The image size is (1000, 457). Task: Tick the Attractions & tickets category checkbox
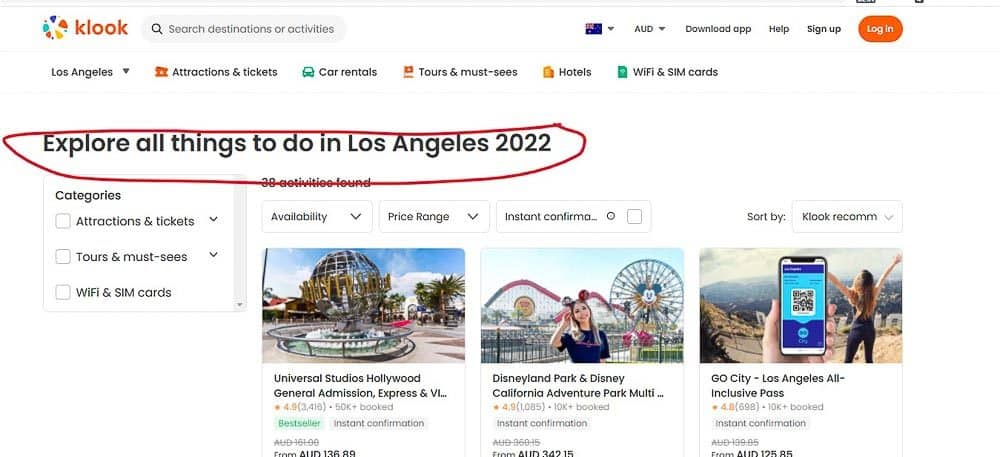click(62, 221)
